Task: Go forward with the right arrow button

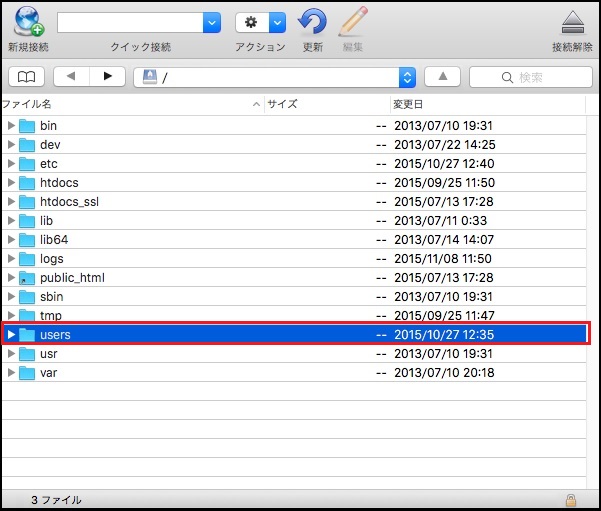Action: (107, 77)
